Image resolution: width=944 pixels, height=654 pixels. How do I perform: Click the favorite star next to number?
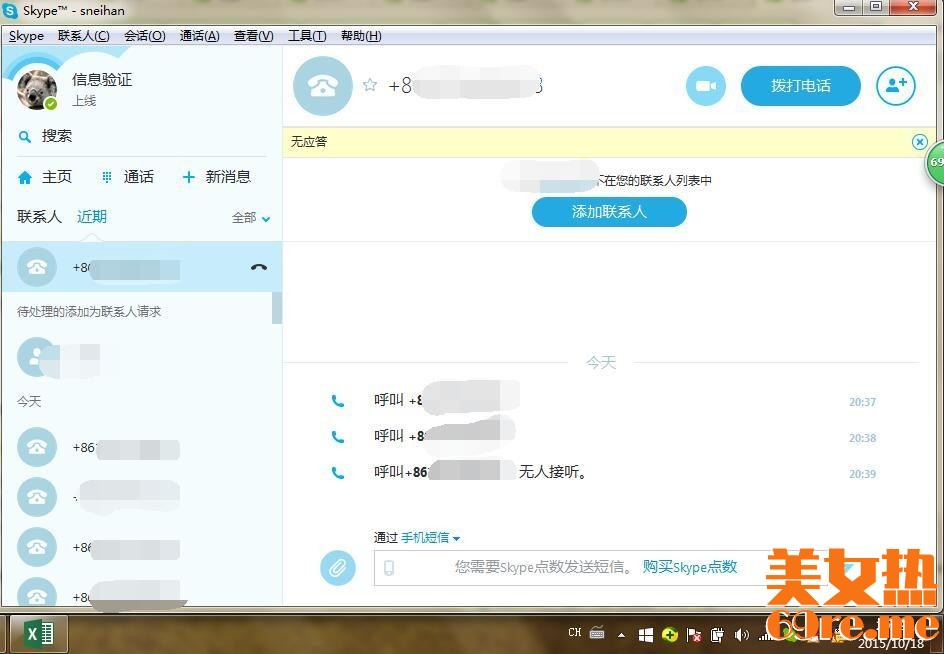tap(370, 85)
